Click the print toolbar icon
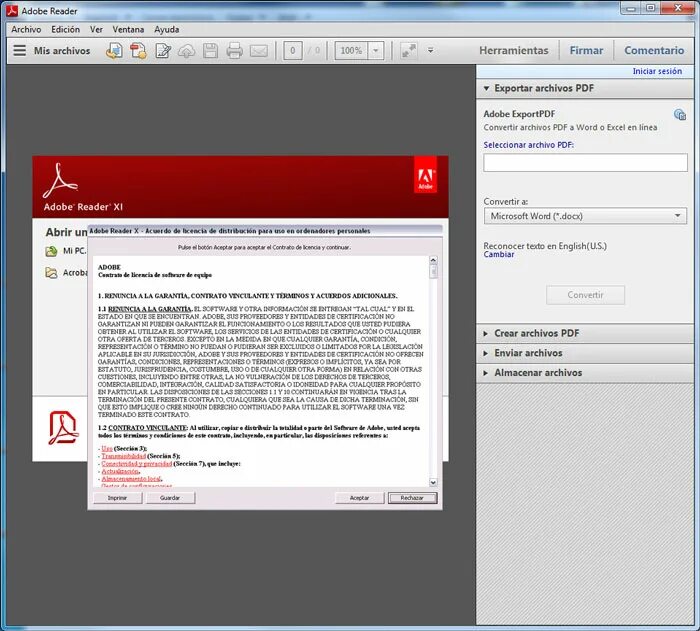Image resolution: width=700 pixels, height=631 pixels. coord(234,50)
